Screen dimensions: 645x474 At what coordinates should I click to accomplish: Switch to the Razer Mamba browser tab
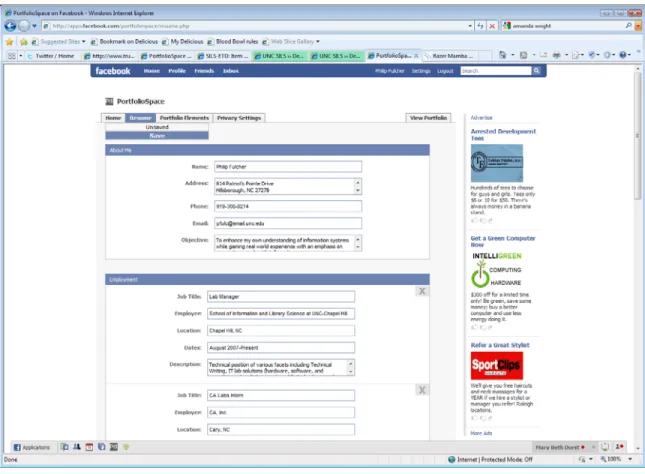click(x=452, y=56)
